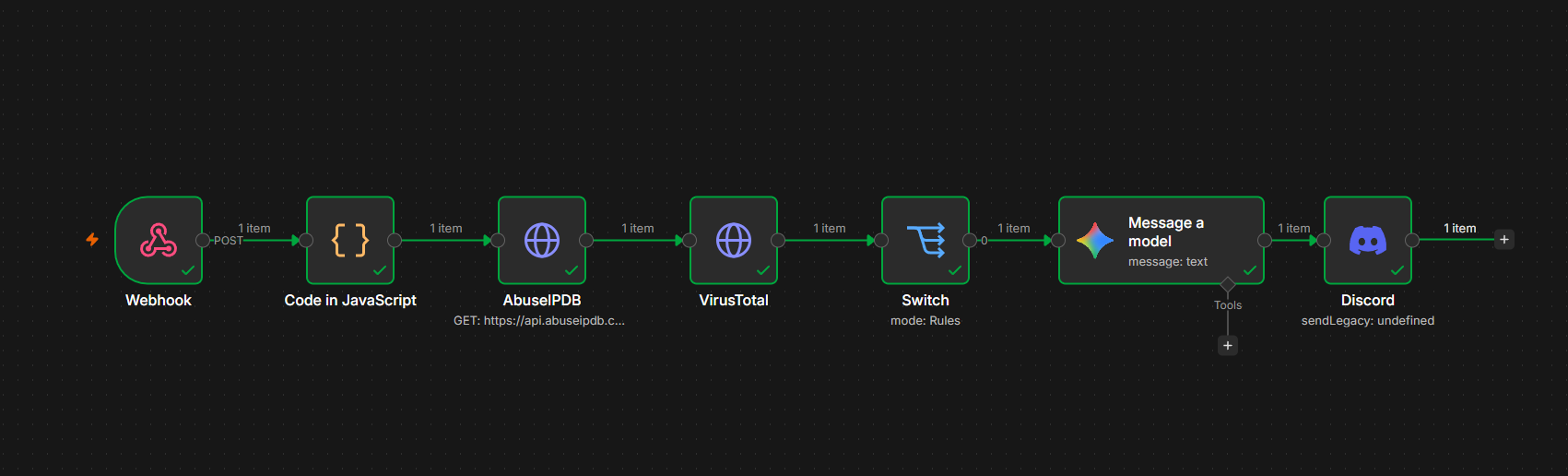
Task: Open the Code in JavaScript node
Action: pos(350,240)
